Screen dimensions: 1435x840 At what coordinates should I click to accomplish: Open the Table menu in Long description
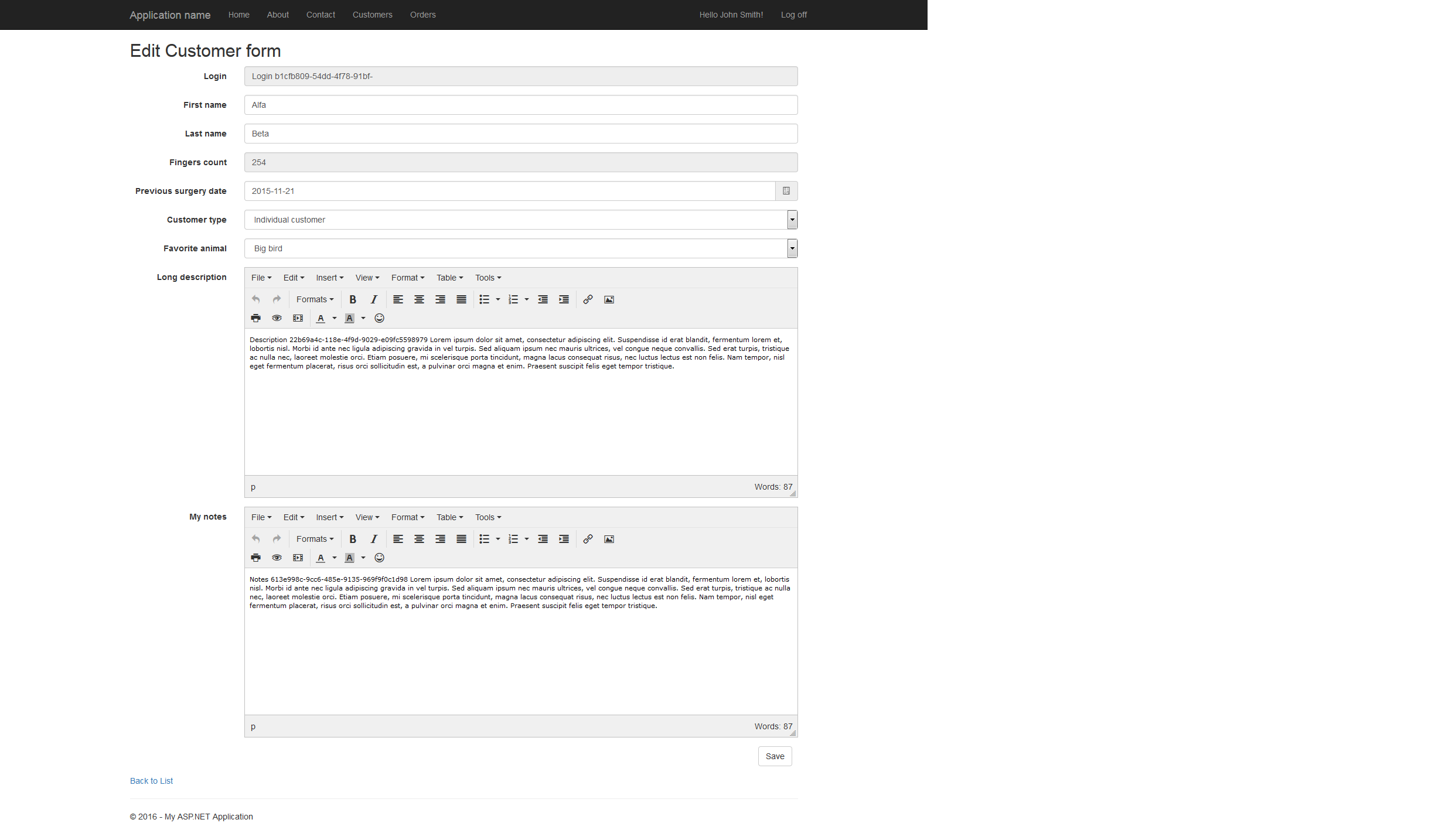(449, 277)
